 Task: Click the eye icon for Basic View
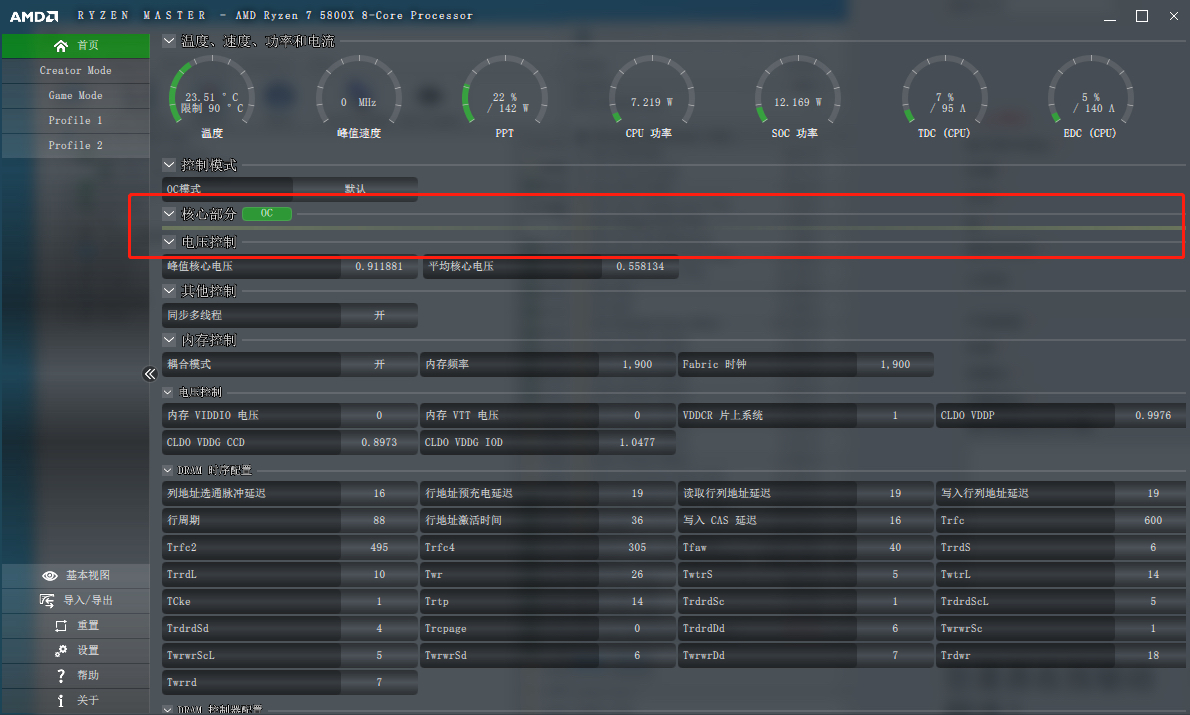click(x=50, y=576)
